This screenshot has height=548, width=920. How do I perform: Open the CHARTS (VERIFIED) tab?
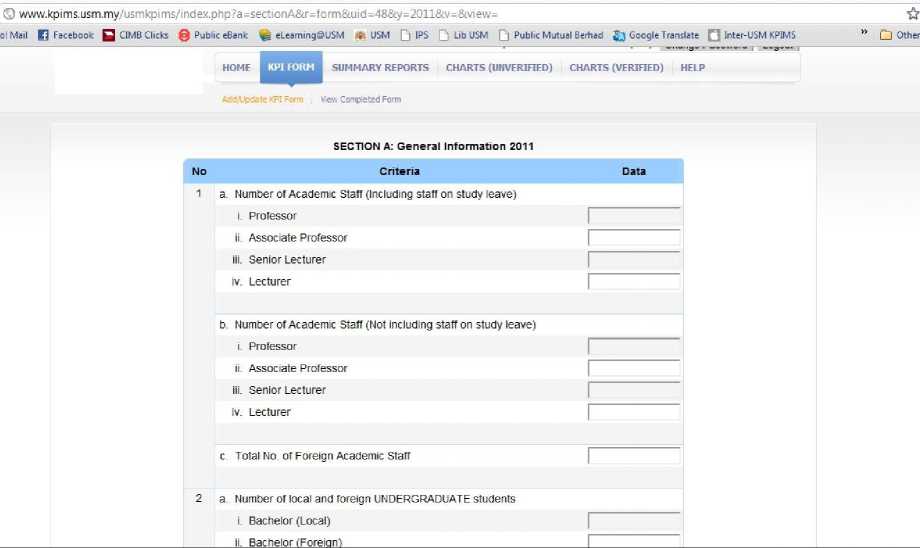[x=616, y=68]
